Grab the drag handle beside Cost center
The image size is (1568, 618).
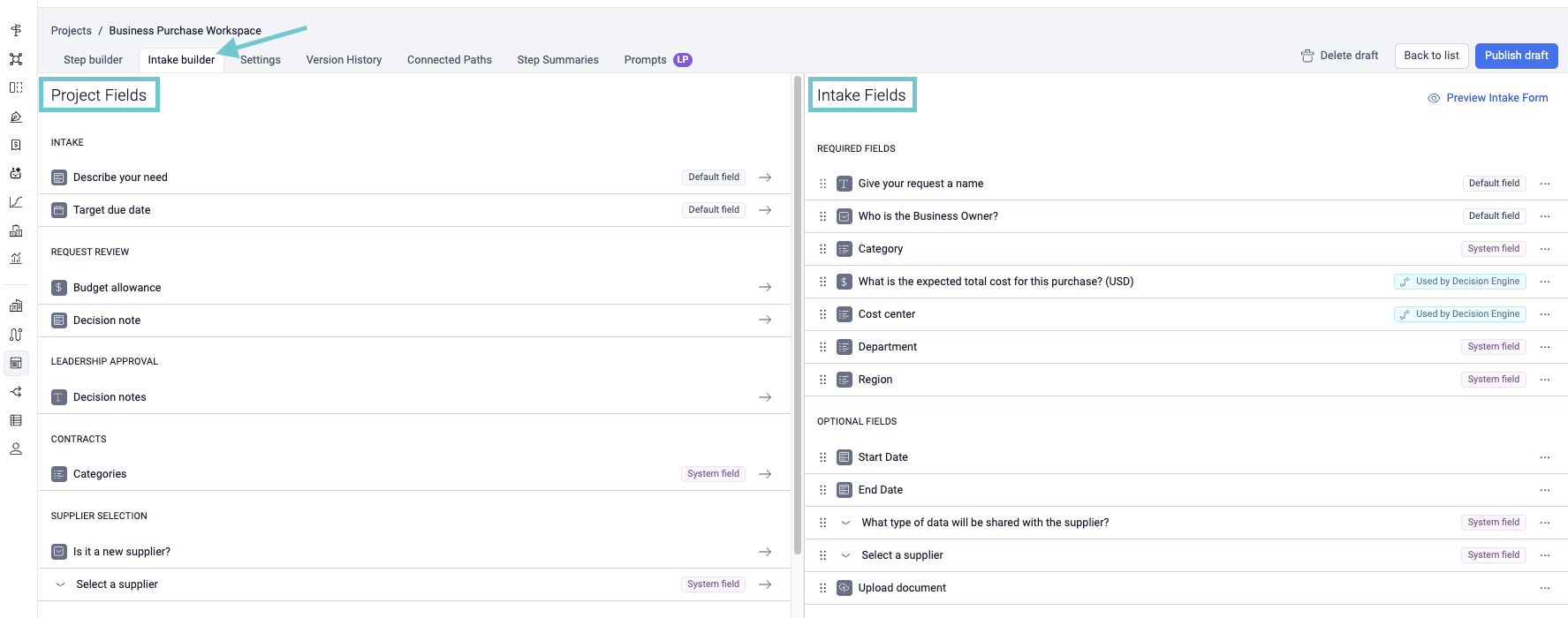click(822, 314)
